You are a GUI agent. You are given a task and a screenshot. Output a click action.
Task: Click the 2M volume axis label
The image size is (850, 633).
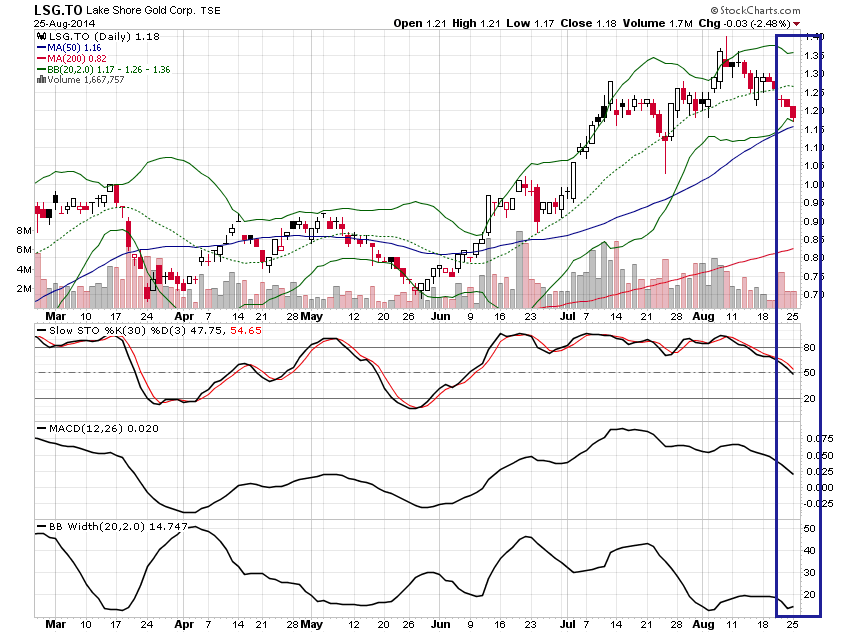click(24, 288)
